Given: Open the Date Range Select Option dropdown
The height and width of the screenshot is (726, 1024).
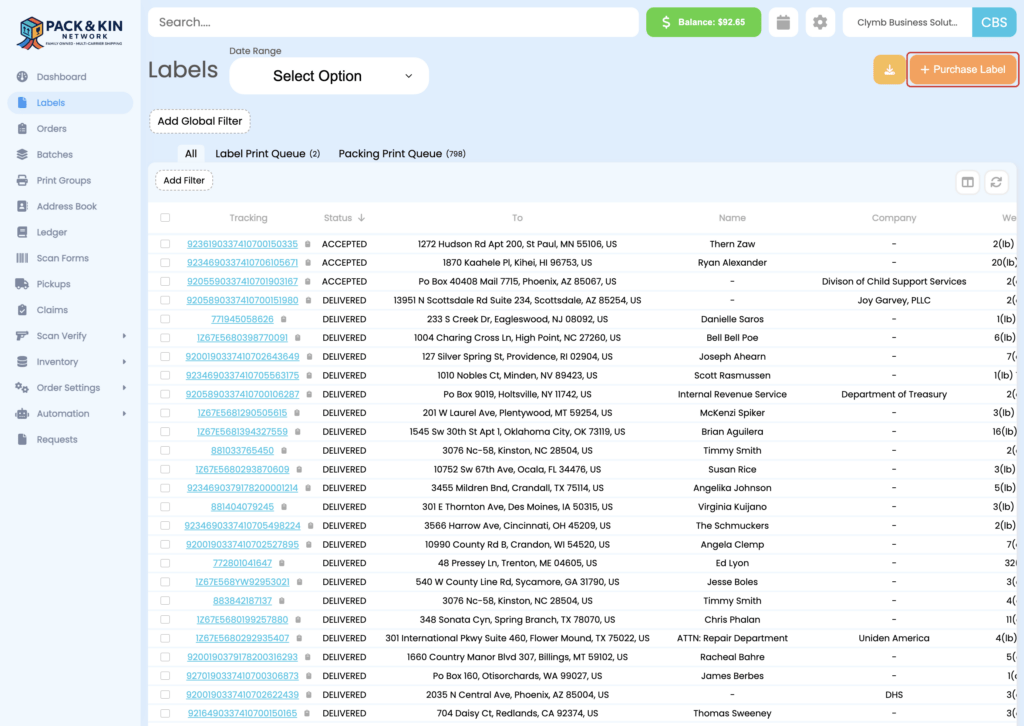Looking at the screenshot, I should coord(328,75).
